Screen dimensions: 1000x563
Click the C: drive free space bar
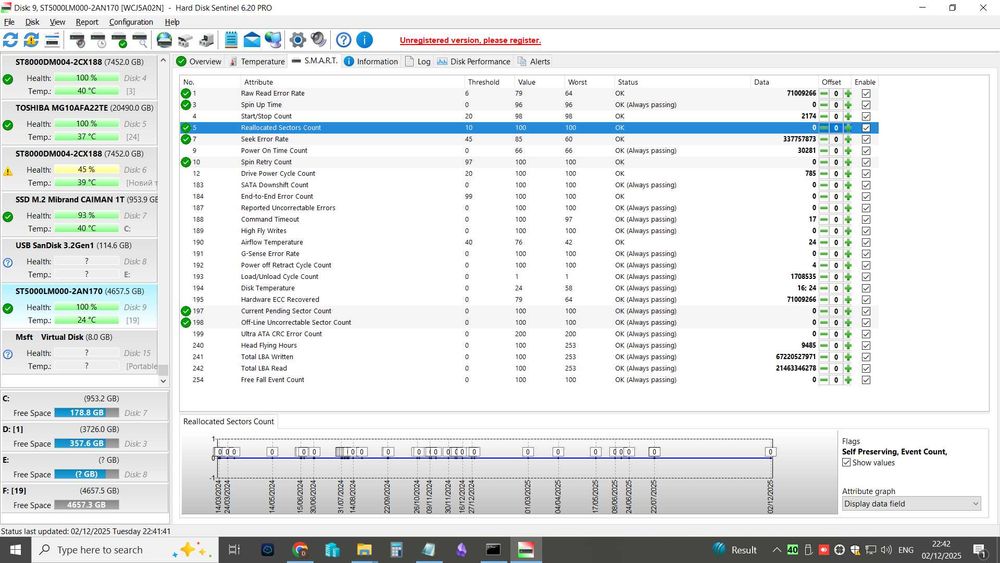pyautogui.click(x=86, y=412)
